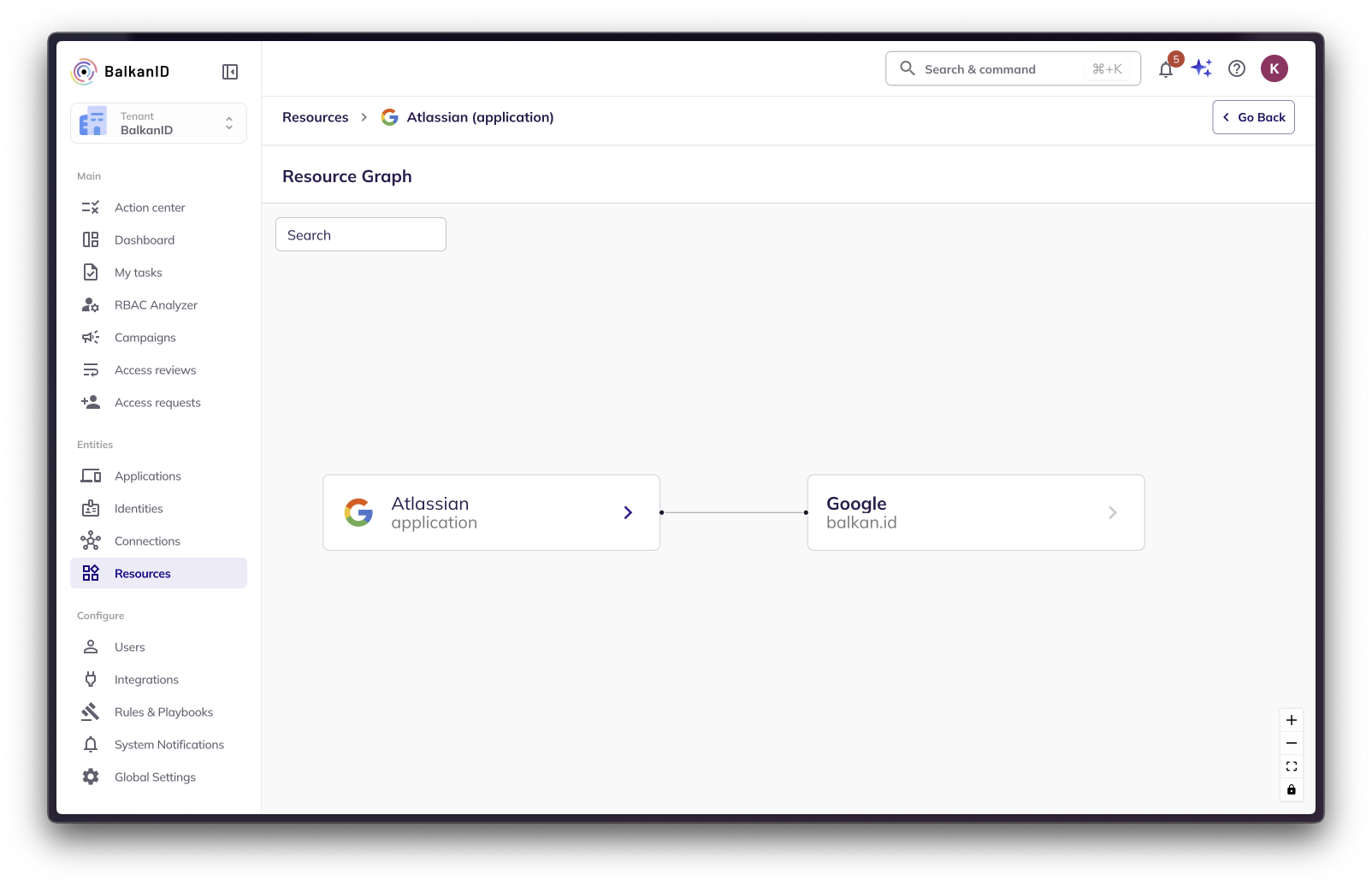Open the user avatar K menu
The width and height of the screenshot is (1372, 886).
(1274, 68)
